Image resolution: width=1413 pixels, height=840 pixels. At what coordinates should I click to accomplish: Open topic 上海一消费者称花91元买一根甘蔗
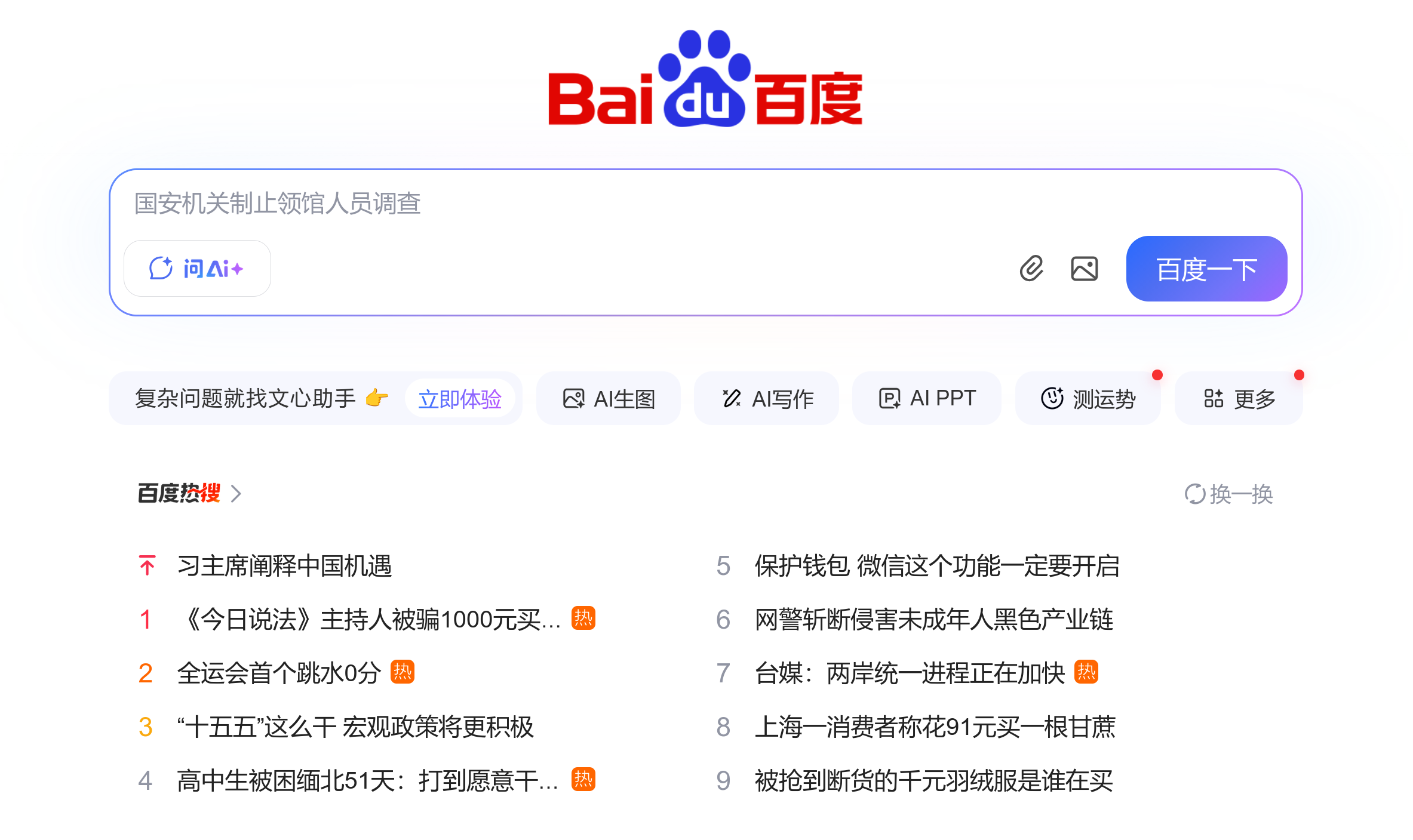pos(935,727)
